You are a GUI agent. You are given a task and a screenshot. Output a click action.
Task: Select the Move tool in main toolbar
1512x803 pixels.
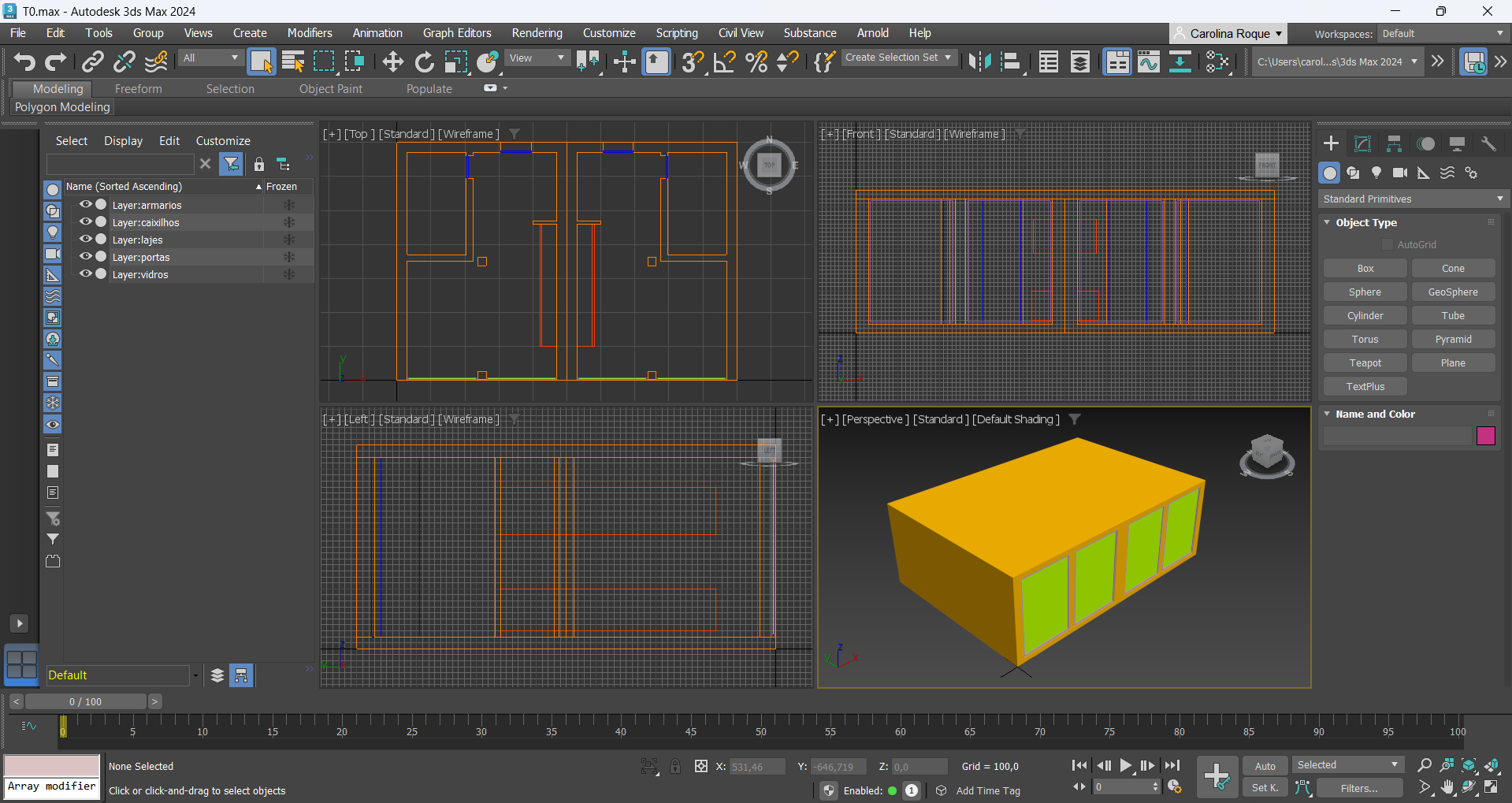point(392,61)
